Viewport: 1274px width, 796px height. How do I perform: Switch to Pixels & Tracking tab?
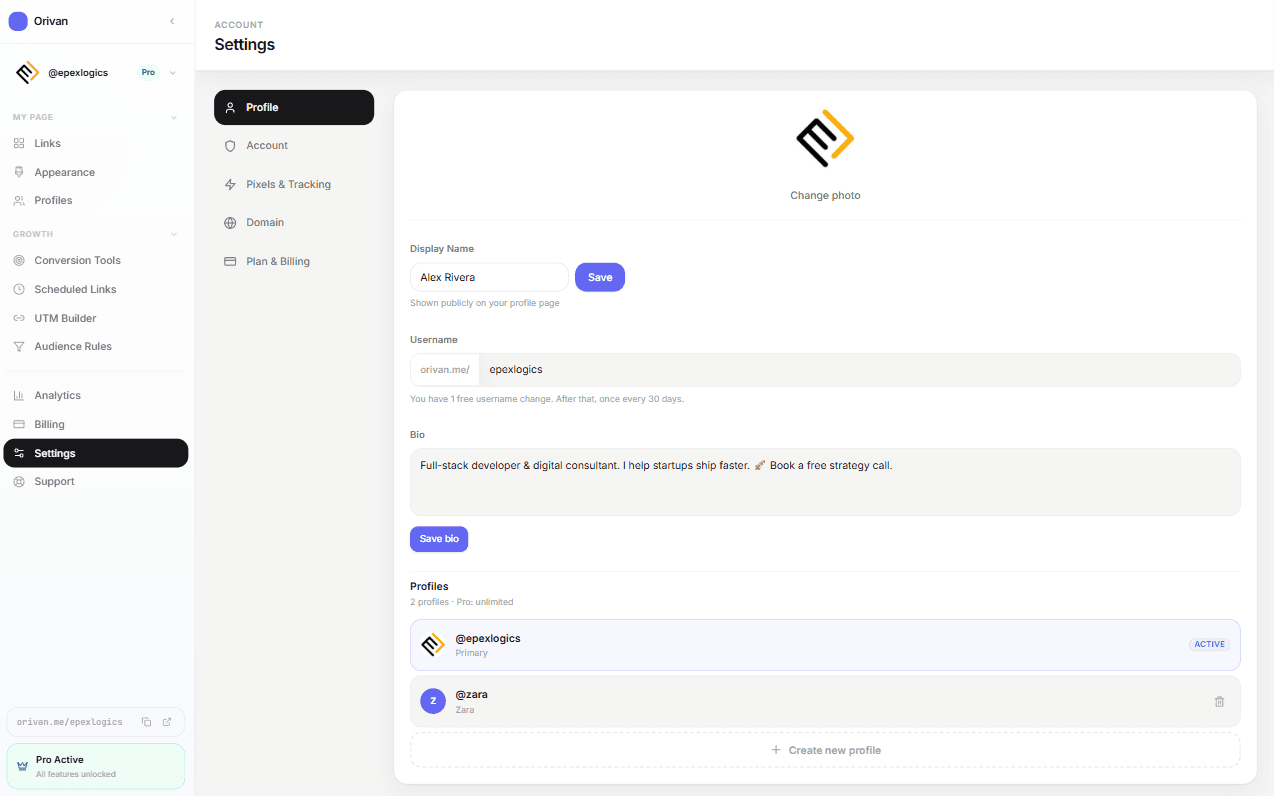(294, 184)
